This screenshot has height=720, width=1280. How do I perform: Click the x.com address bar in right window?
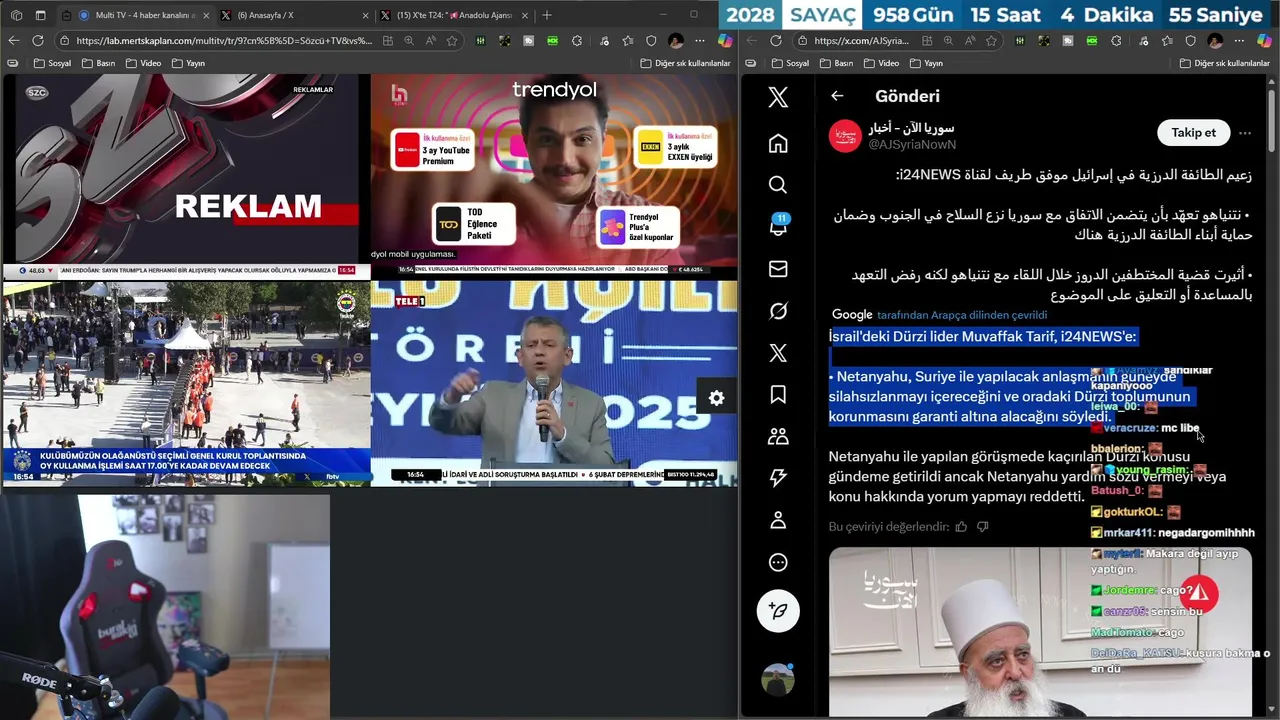(x=861, y=41)
